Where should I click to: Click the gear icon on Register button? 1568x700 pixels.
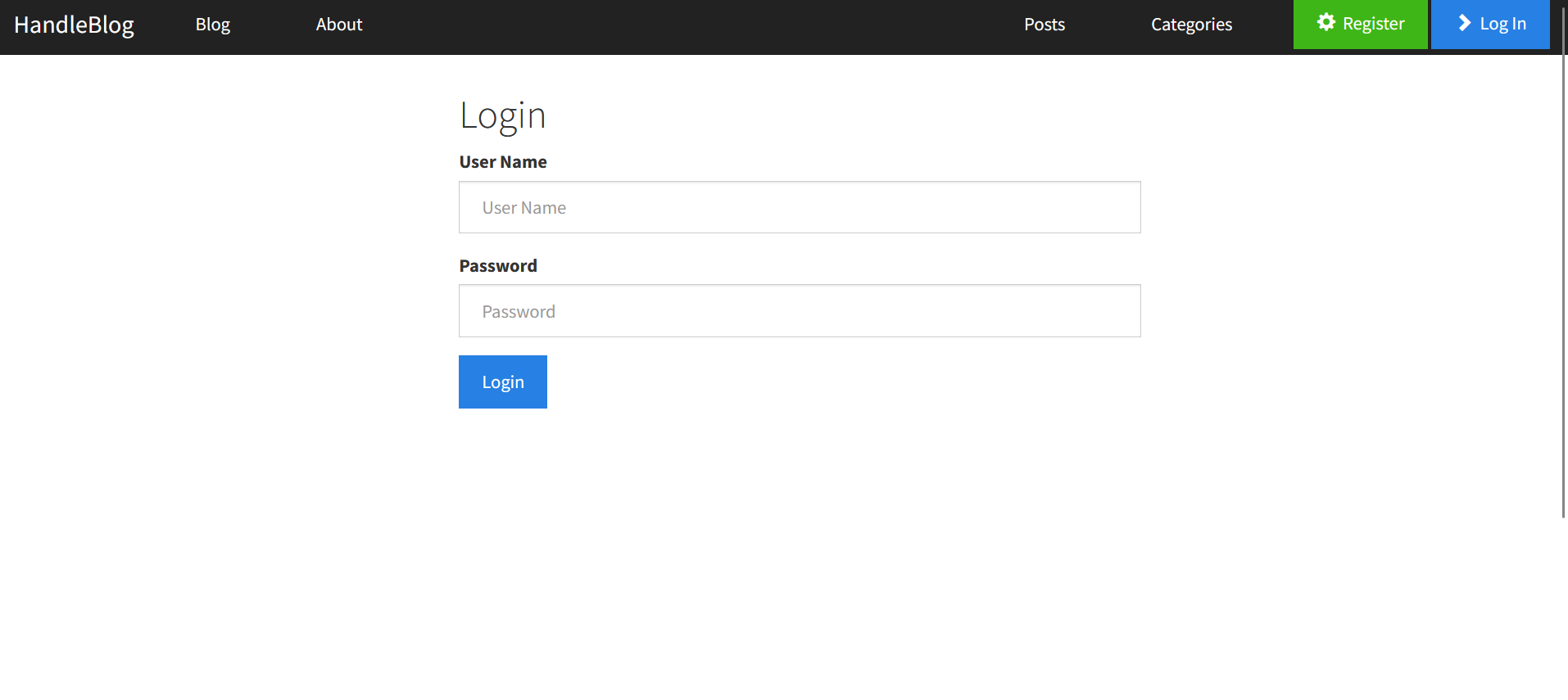tap(1326, 23)
